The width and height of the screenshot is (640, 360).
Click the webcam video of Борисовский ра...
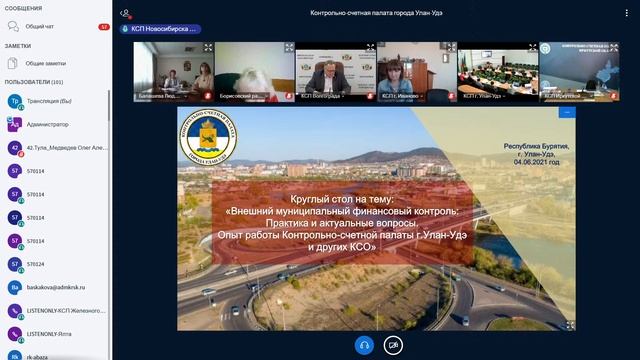pos(255,71)
